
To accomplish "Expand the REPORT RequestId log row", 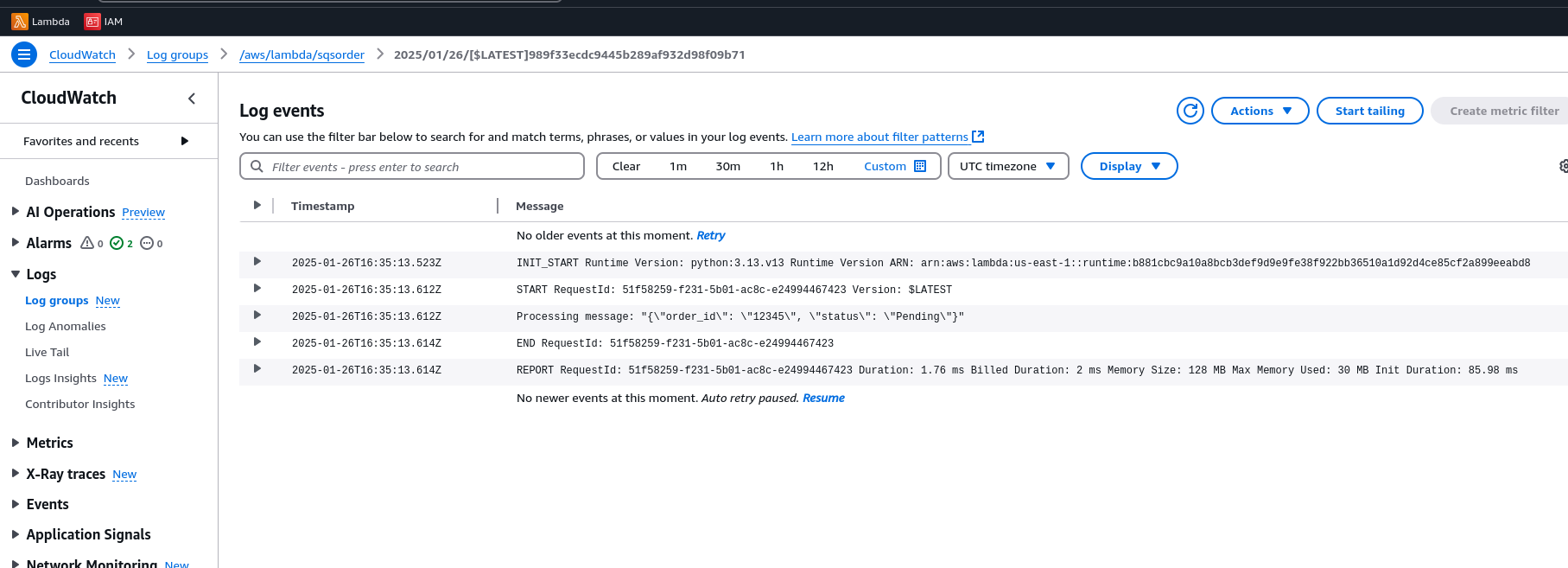I will pyautogui.click(x=257, y=368).
